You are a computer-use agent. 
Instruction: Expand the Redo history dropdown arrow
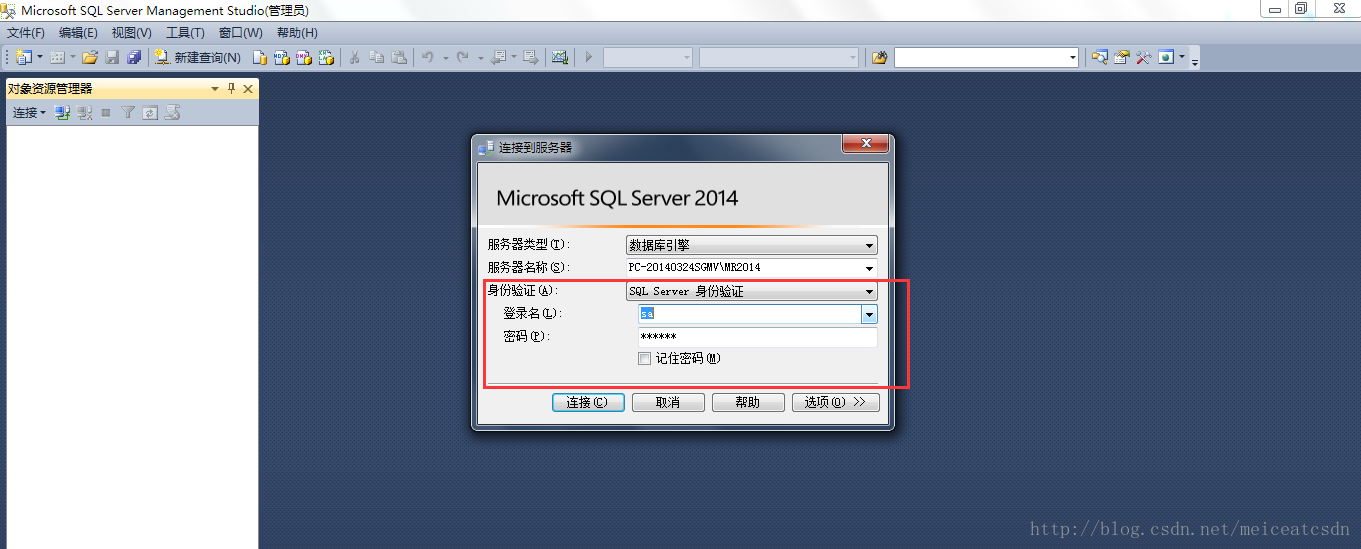pyautogui.click(x=481, y=58)
